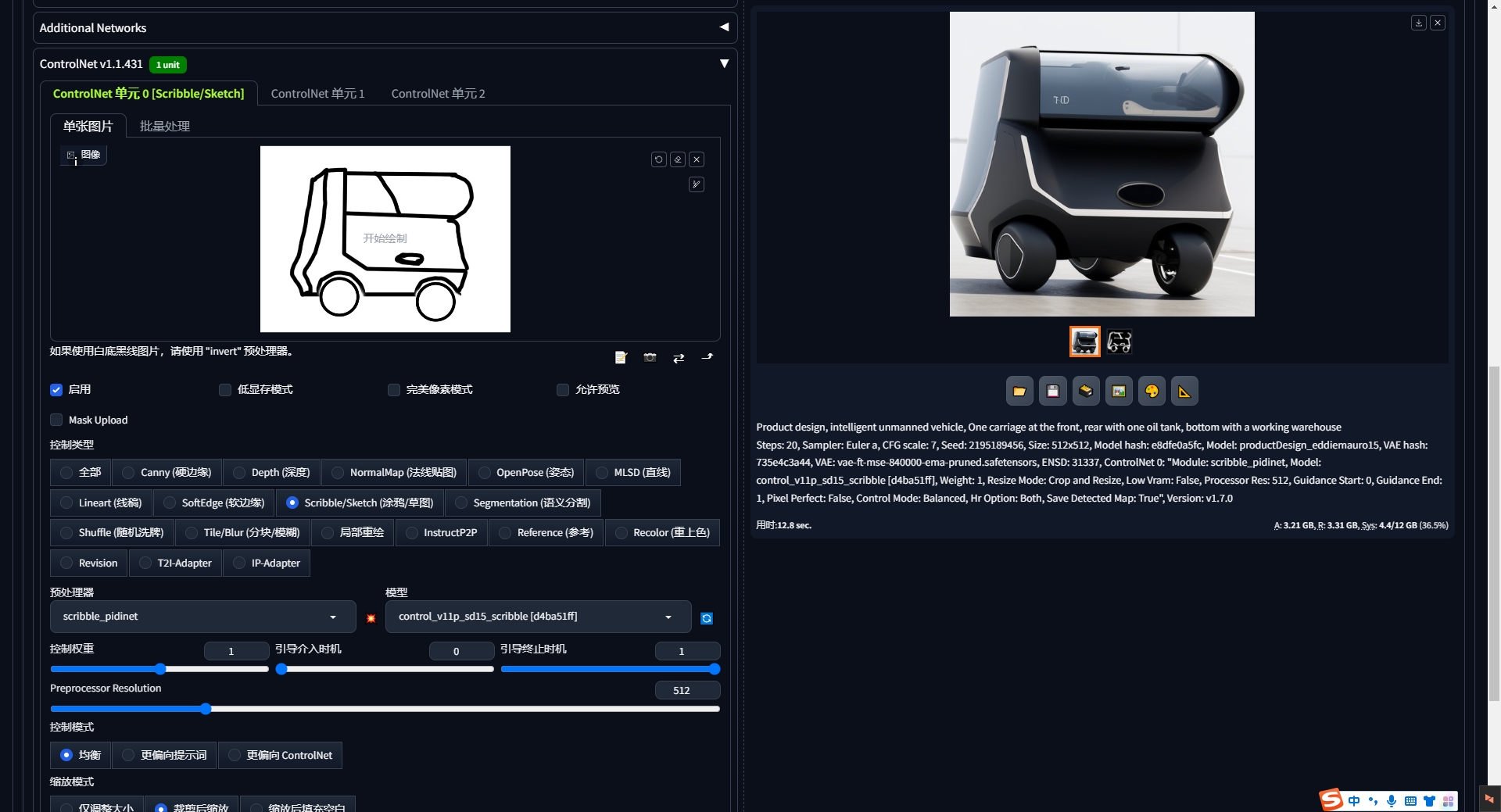Open the output folder icon
Viewport: 1501px width, 812px height.
(x=1019, y=391)
